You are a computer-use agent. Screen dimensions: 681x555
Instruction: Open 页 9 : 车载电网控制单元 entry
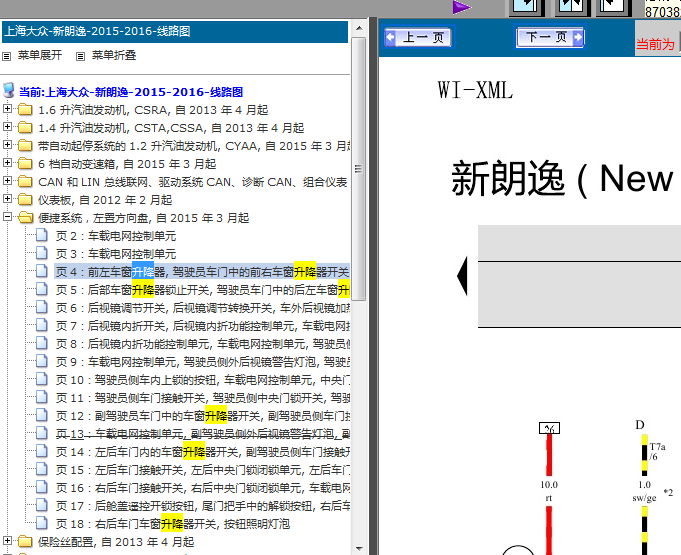click(202, 362)
